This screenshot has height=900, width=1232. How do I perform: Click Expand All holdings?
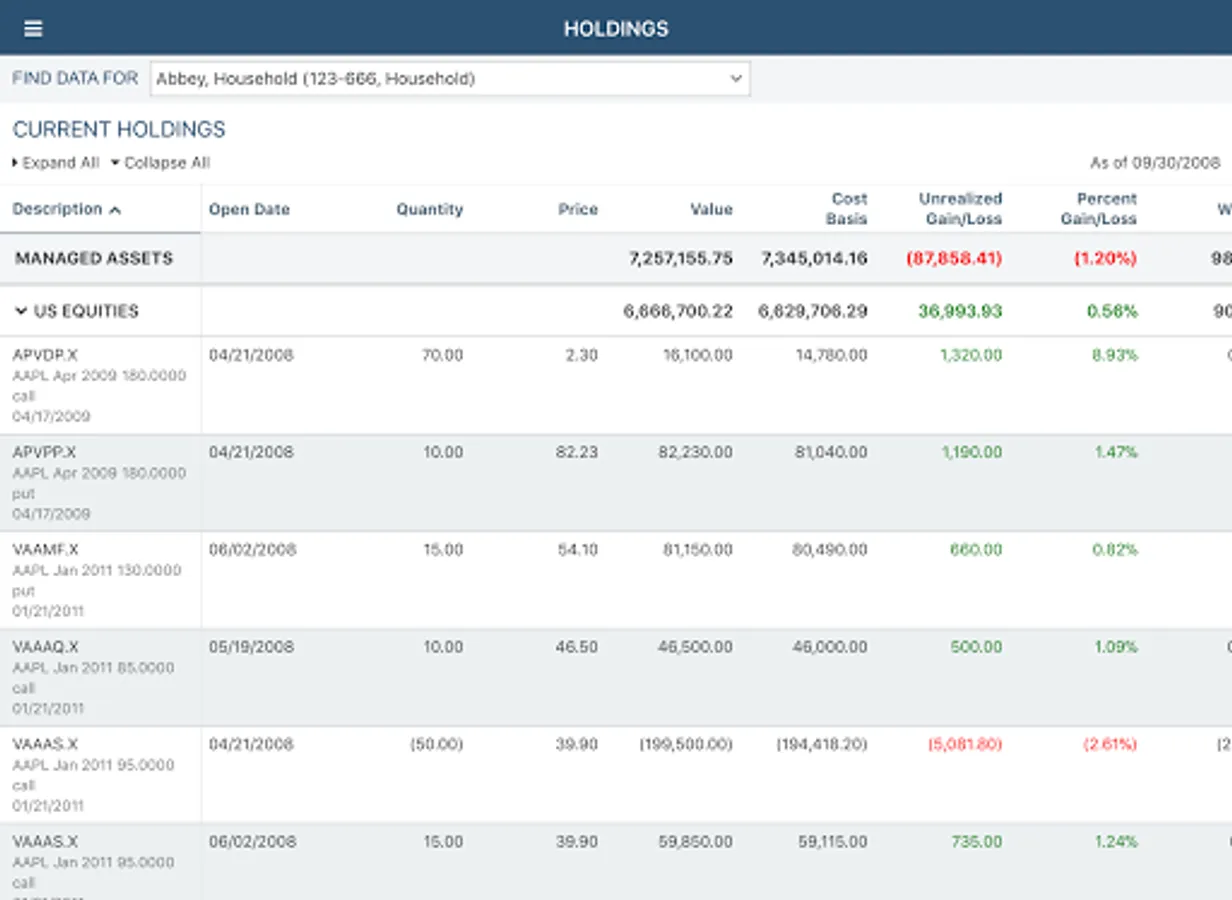pos(56,163)
